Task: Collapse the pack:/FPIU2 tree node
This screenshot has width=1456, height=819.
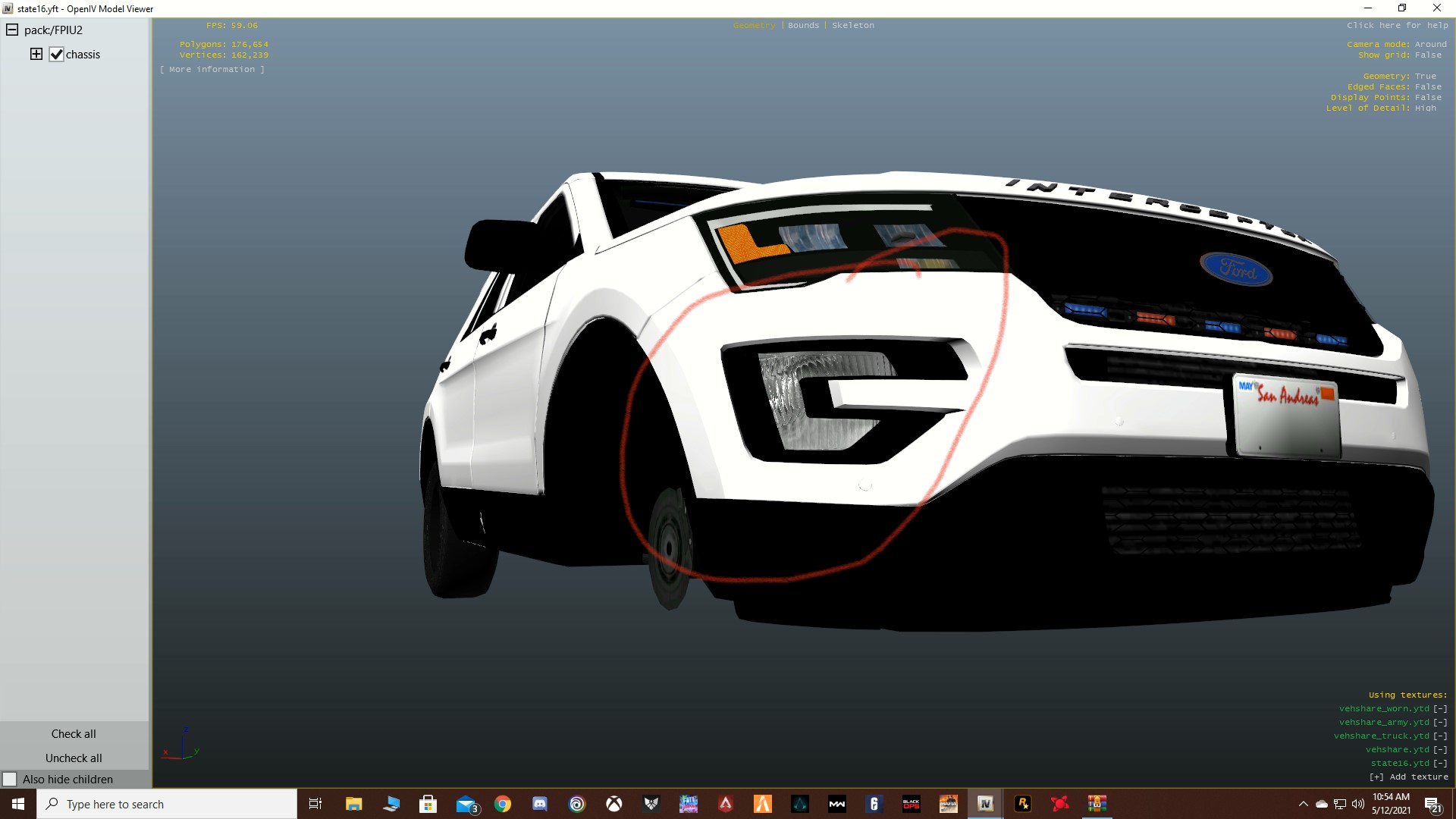Action: (x=12, y=30)
